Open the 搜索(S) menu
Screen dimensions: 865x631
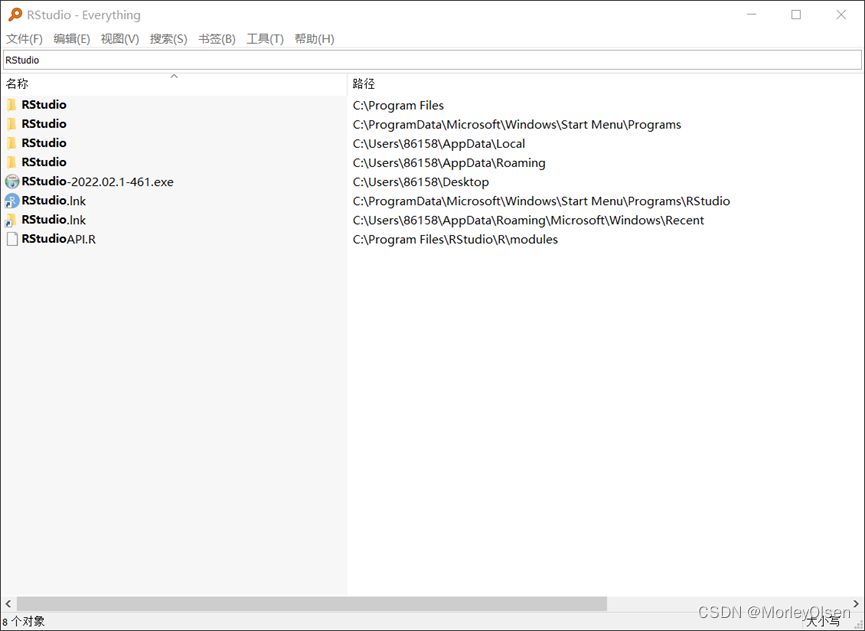tap(168, 39)
